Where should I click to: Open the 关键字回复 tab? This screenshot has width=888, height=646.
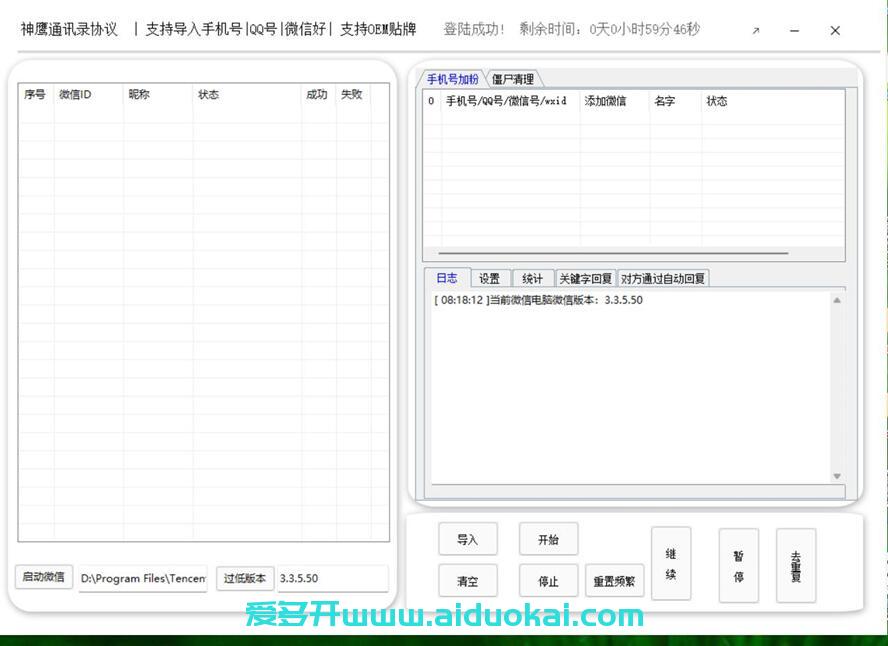tap(586, 279)
